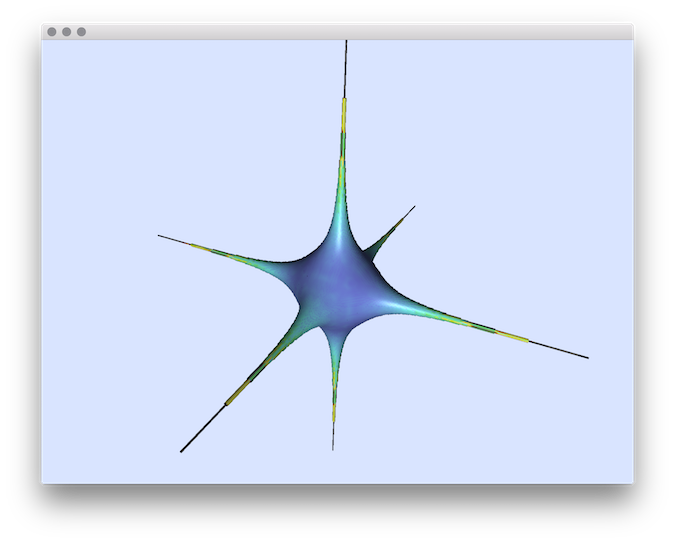Select the yellow segment on bottom-left spike
The width and height of the screenshot is (675, 543).
click(234, 397)
